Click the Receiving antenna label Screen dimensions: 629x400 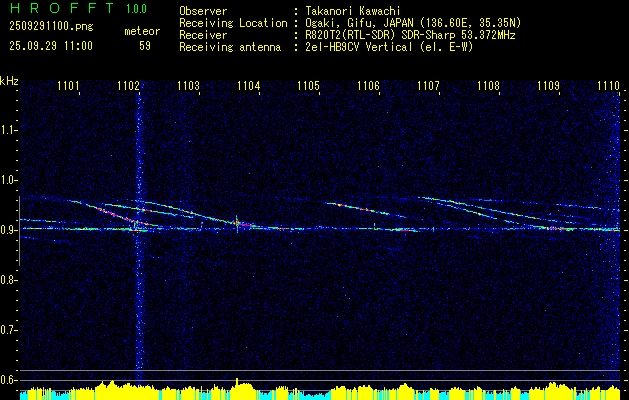[230, 47]
